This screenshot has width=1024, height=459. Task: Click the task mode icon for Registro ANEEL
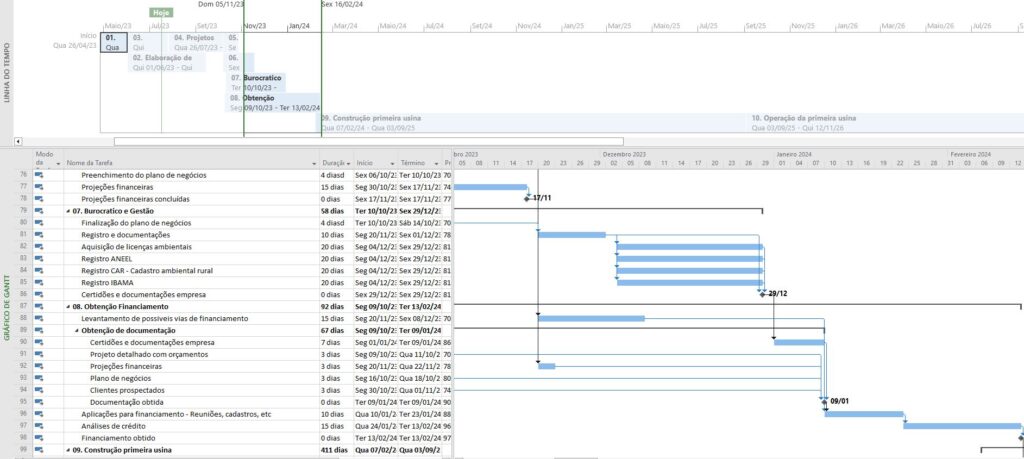click(x=40, y=258)
